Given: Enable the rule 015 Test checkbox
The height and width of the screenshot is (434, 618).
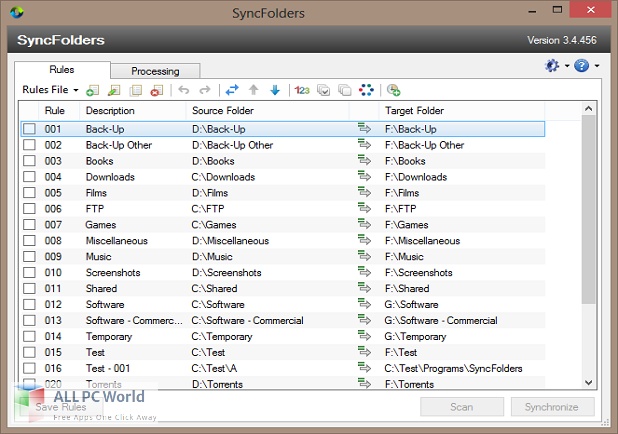Looking at the screenshot, I should point(29,352).
